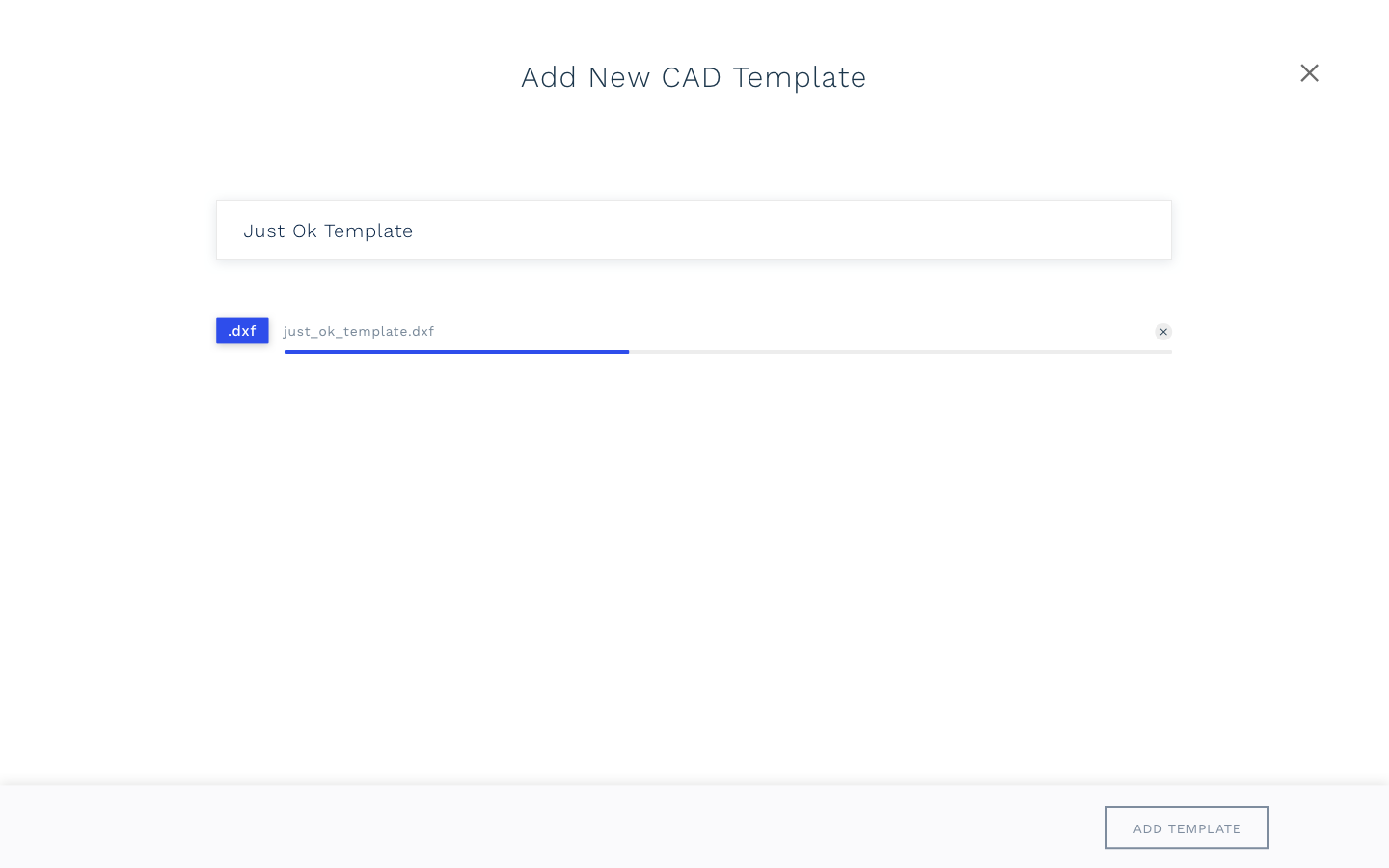Image resolution: width=1389 pixels, height=868 pixels.
Task: Click the word 'CAD' in the dialog title
Action: click(691, 77)
